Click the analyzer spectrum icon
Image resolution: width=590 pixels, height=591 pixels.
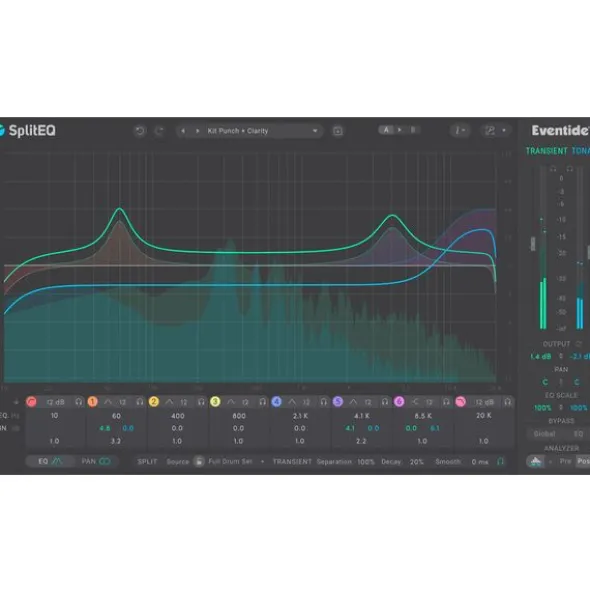pos(536,461)
